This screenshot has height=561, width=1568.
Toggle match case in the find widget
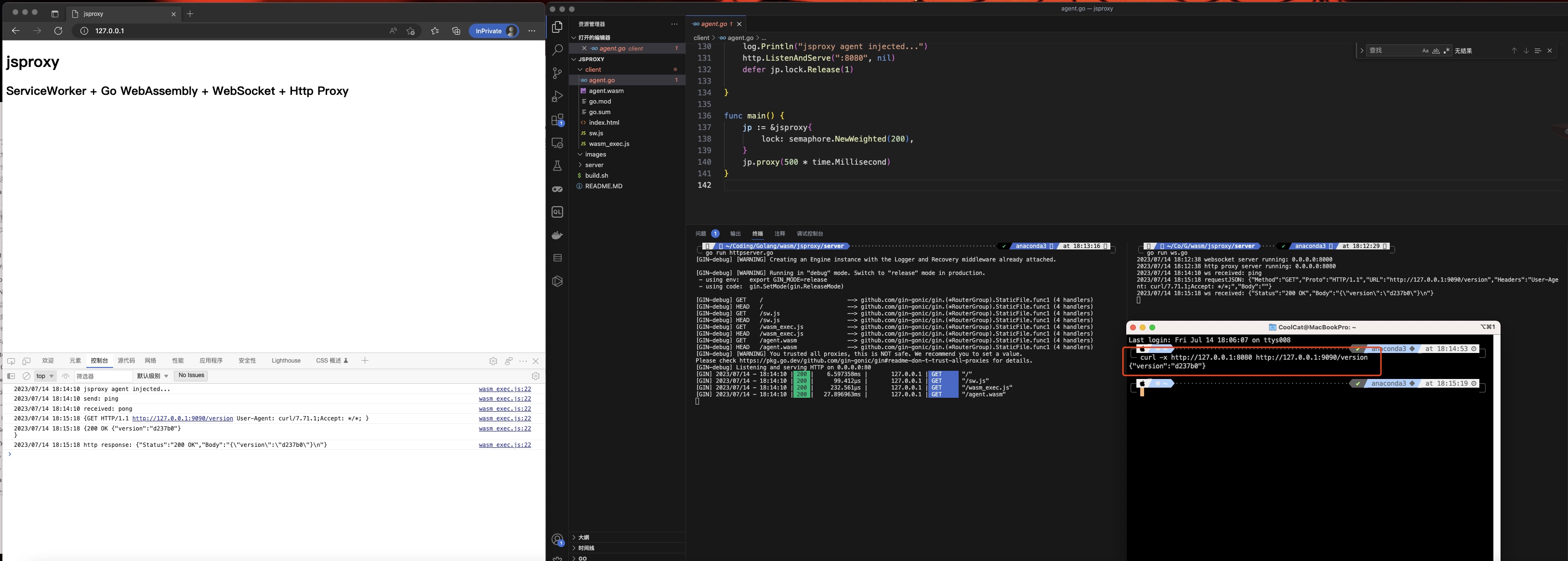1425,51
